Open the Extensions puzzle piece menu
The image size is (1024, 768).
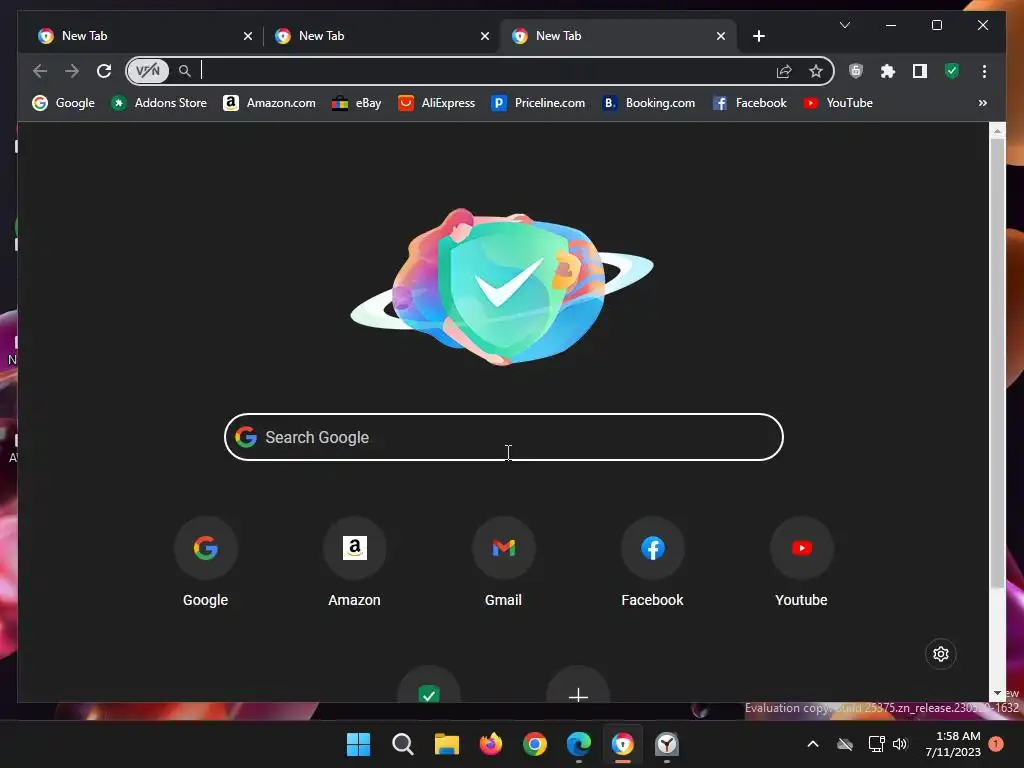coord(888,71)
